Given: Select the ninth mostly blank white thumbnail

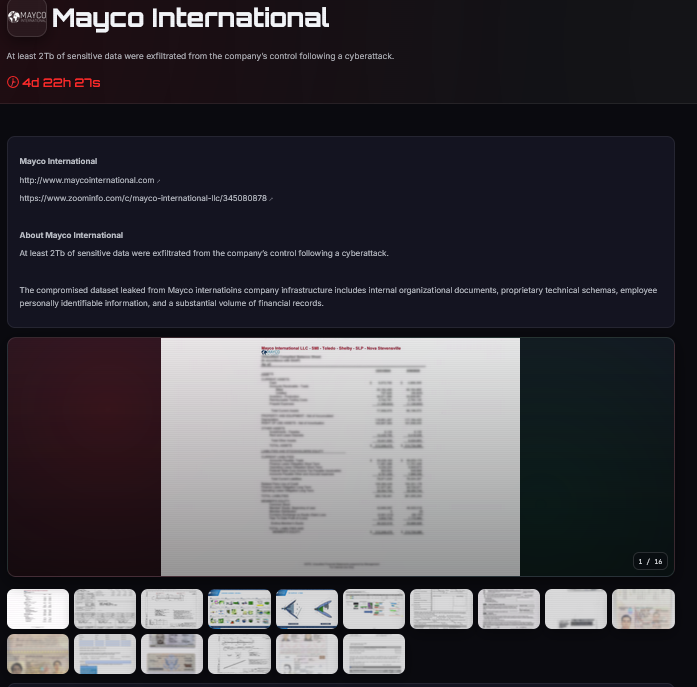Looking at the screenshot, I should (576, 609).
